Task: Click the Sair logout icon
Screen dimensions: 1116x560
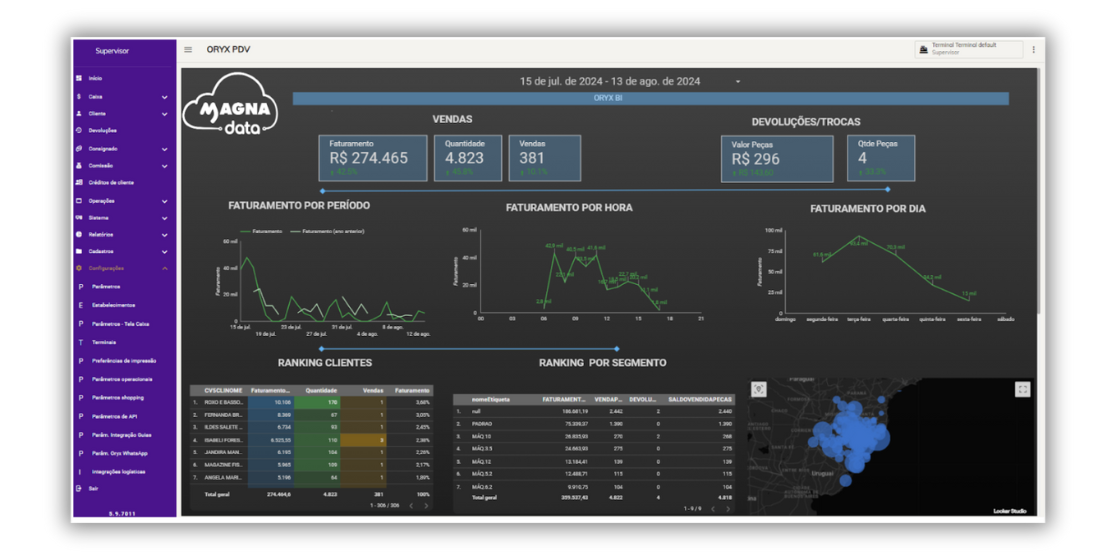Action: click(x=79, y=489)
